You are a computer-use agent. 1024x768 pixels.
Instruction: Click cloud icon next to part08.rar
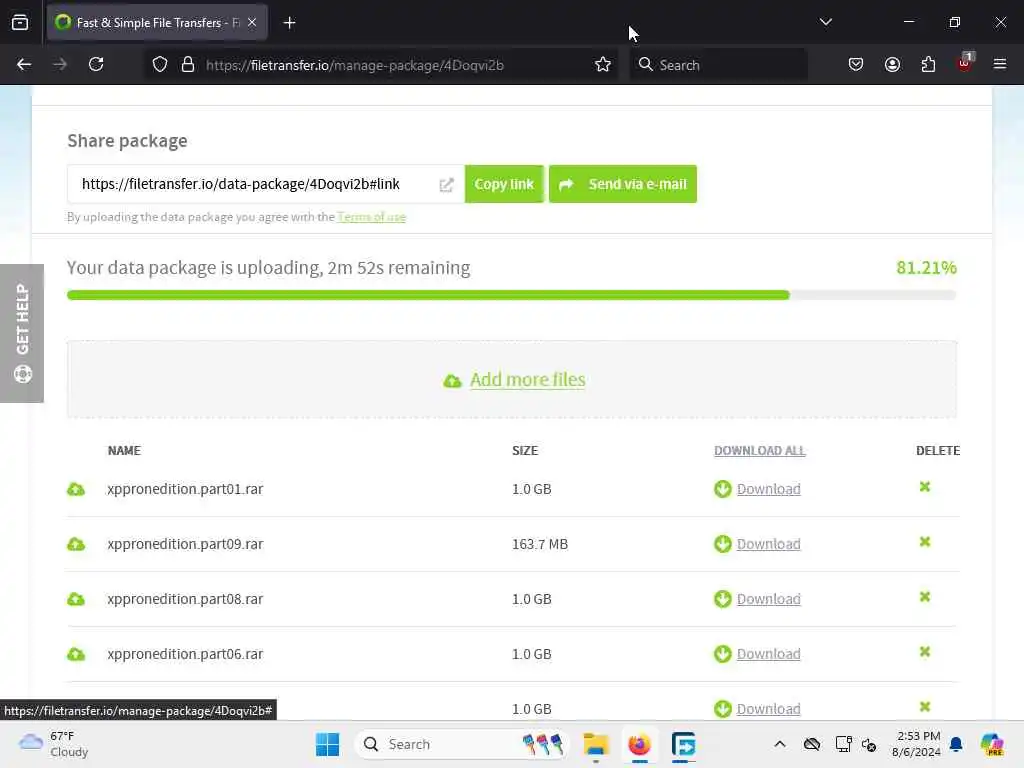pyautogui.click(x=76, y=599)
